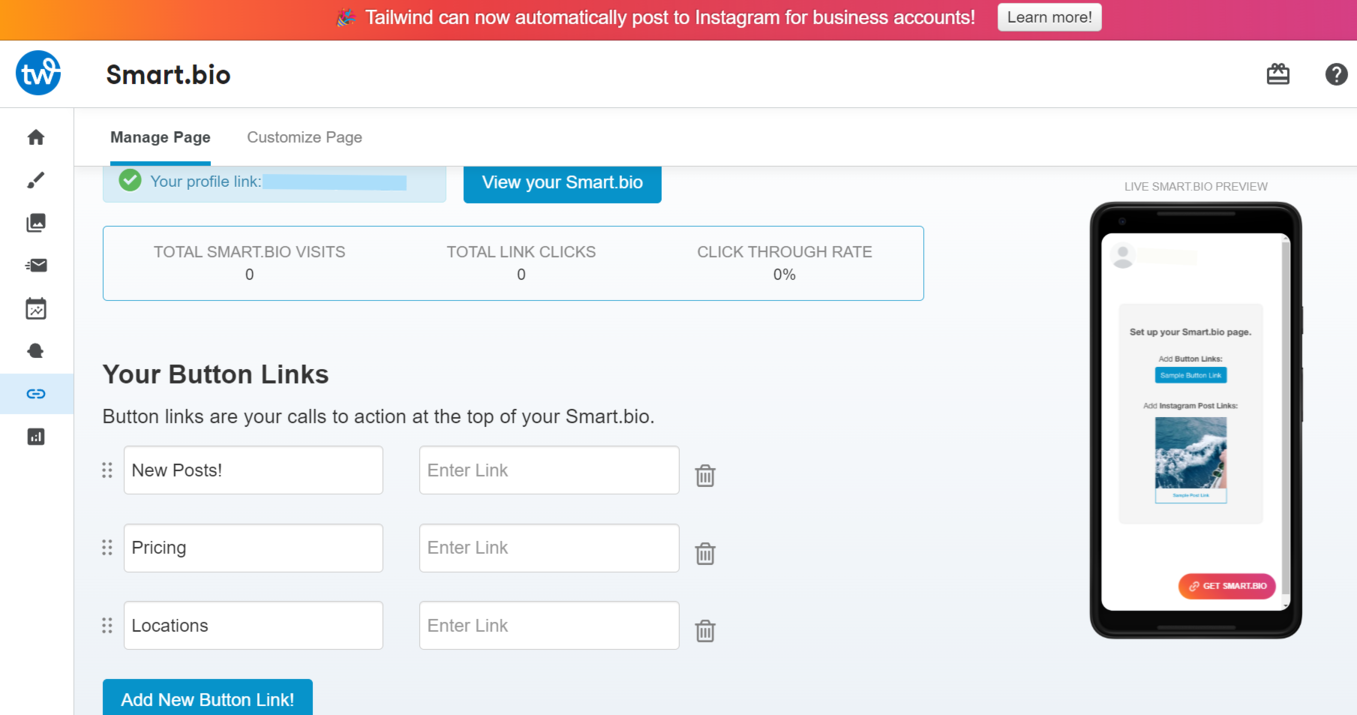Open the image gallery sidebar icon
The height and width of the screenshot is (715, 1357).
pos(36,223)
